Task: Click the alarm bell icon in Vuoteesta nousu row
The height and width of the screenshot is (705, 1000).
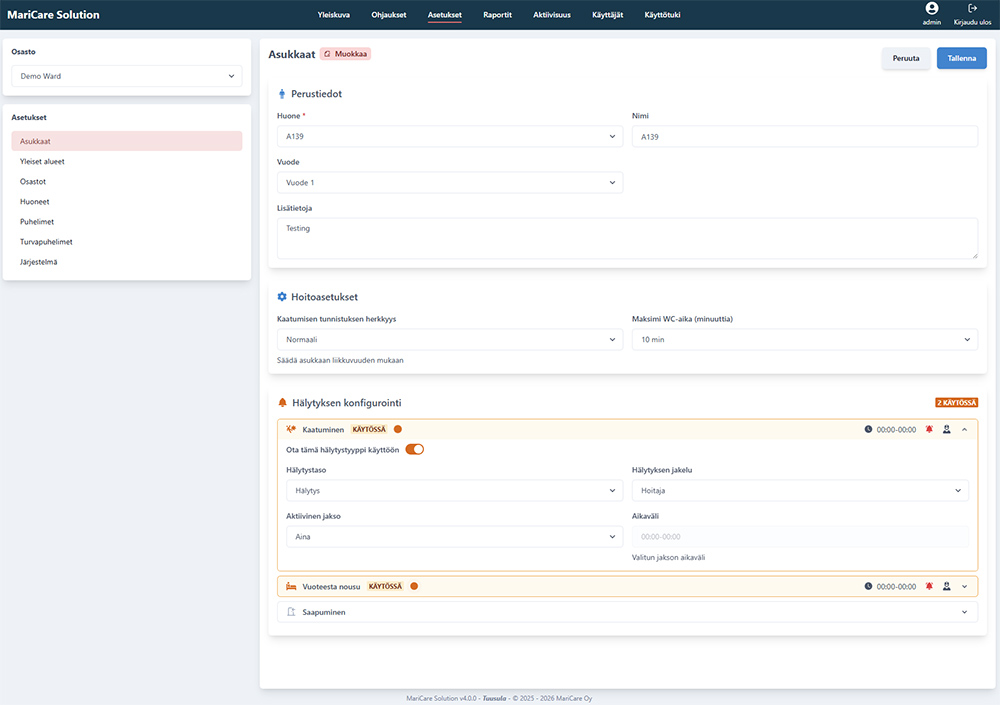Action: (929, 586)
